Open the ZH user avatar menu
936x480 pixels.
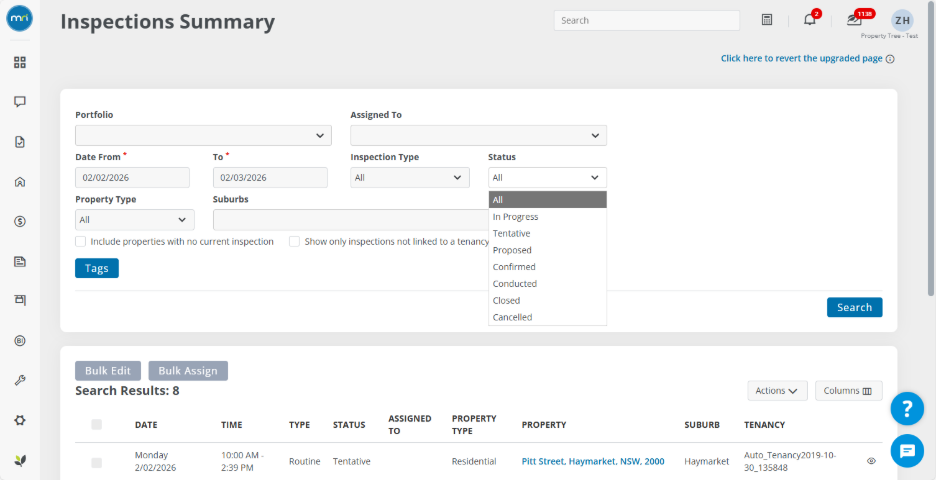tap(902, 20)
